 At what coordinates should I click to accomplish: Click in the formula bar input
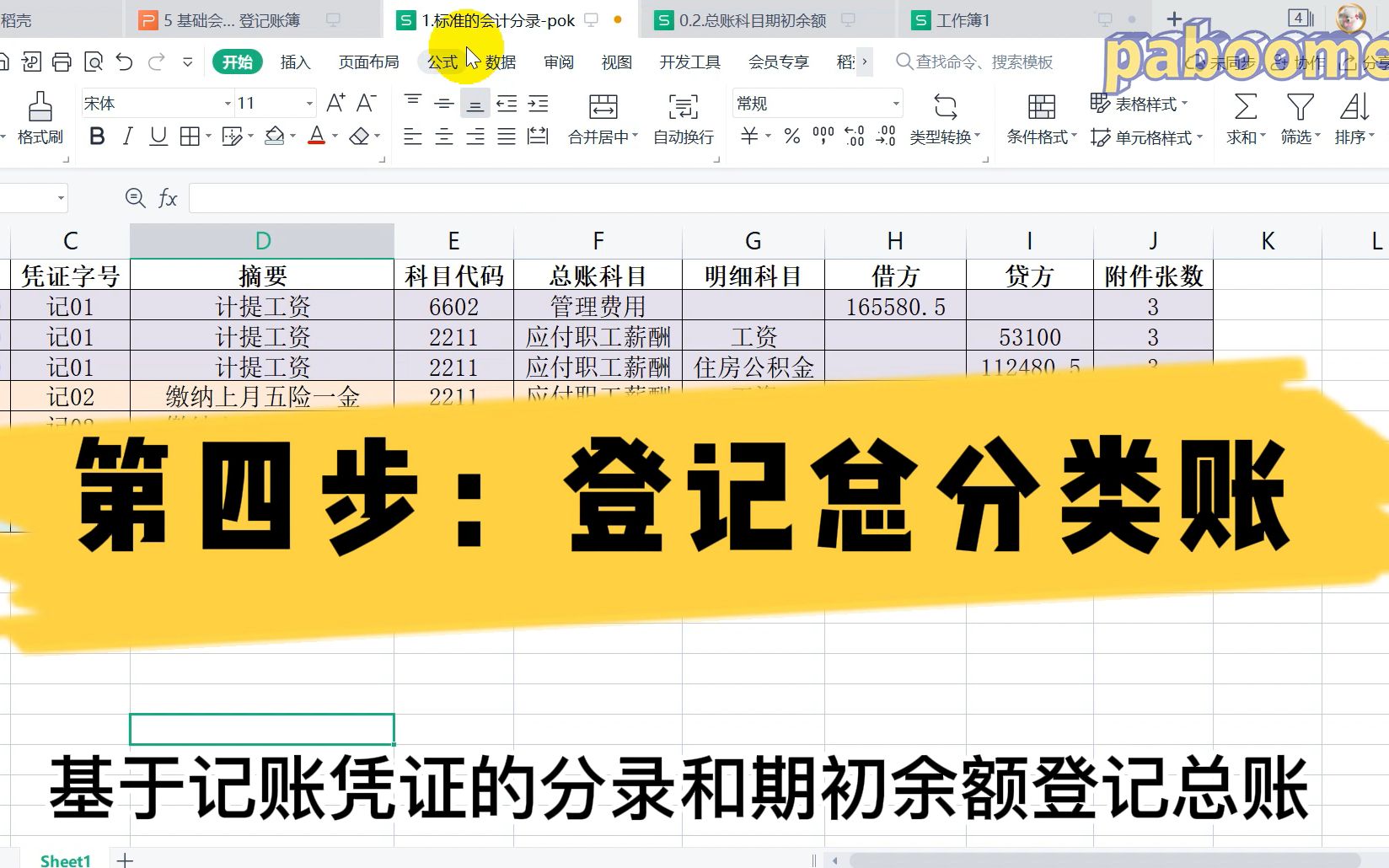(x=789, y=198)
